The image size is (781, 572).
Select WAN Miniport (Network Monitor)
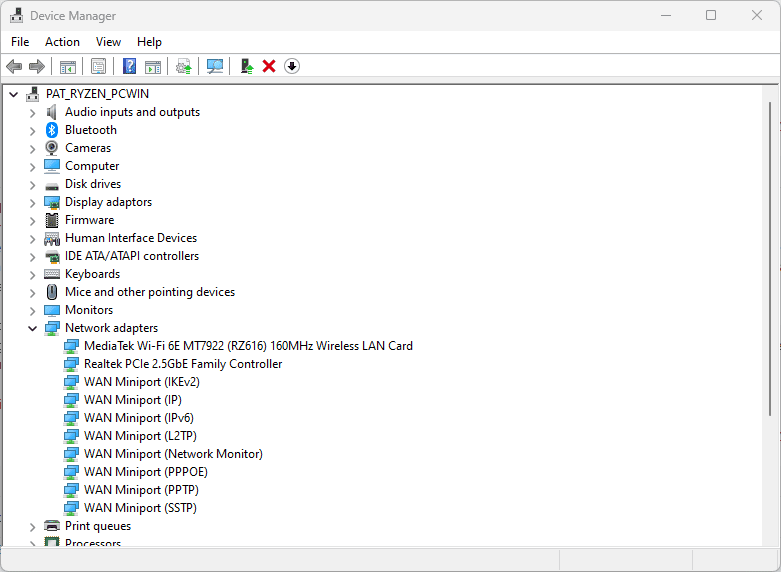173,453
